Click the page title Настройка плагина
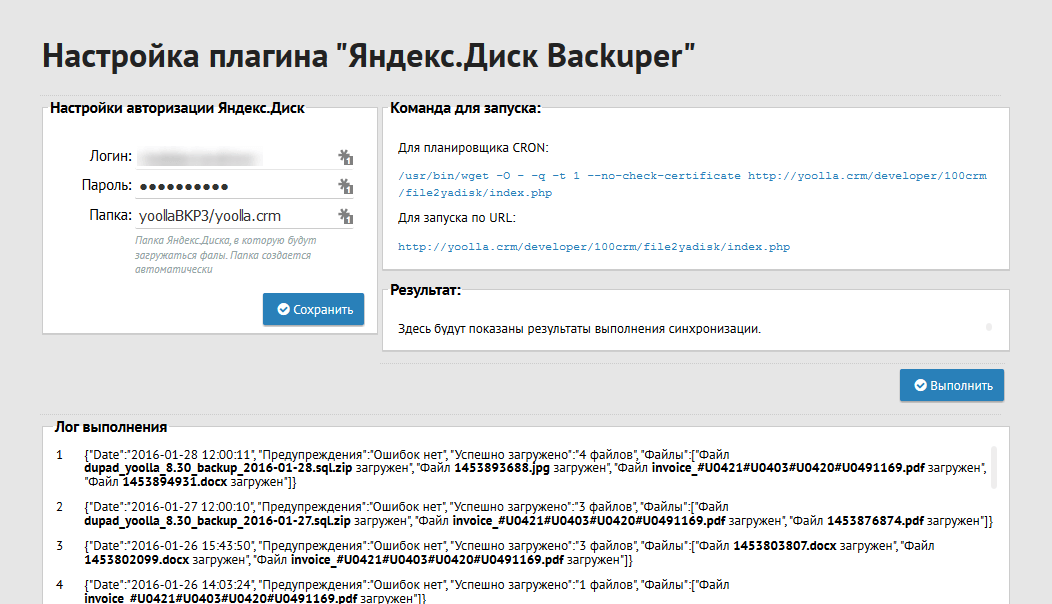Image resolution: width=1052 pixels, height=604 pixels. 368,56
